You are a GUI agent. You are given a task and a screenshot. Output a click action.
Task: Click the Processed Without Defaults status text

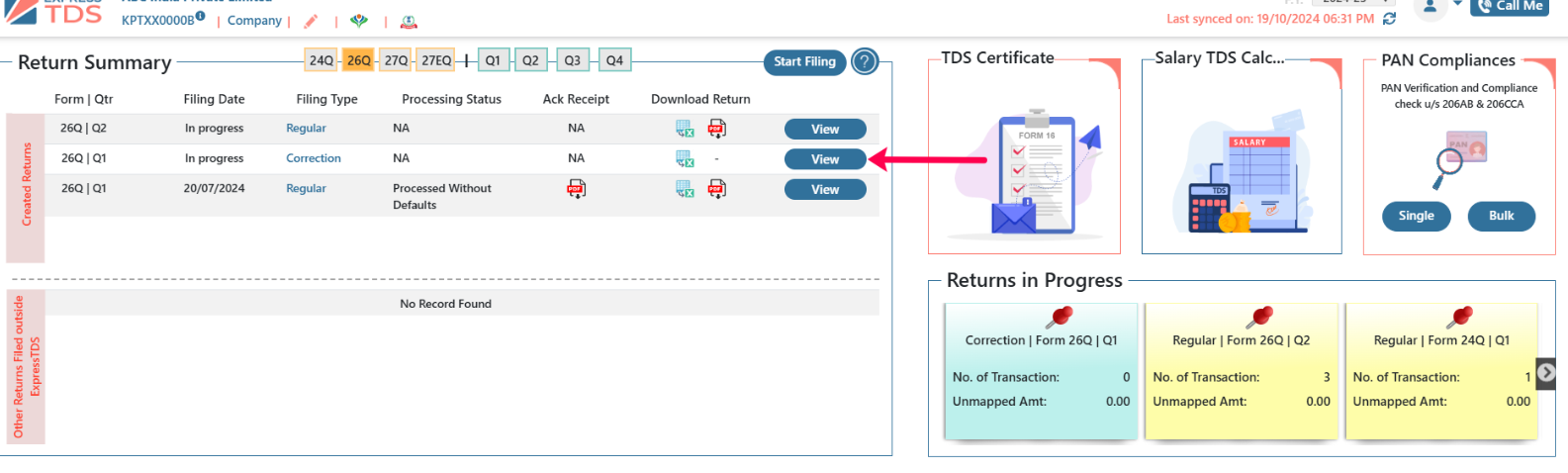(442, 196)
